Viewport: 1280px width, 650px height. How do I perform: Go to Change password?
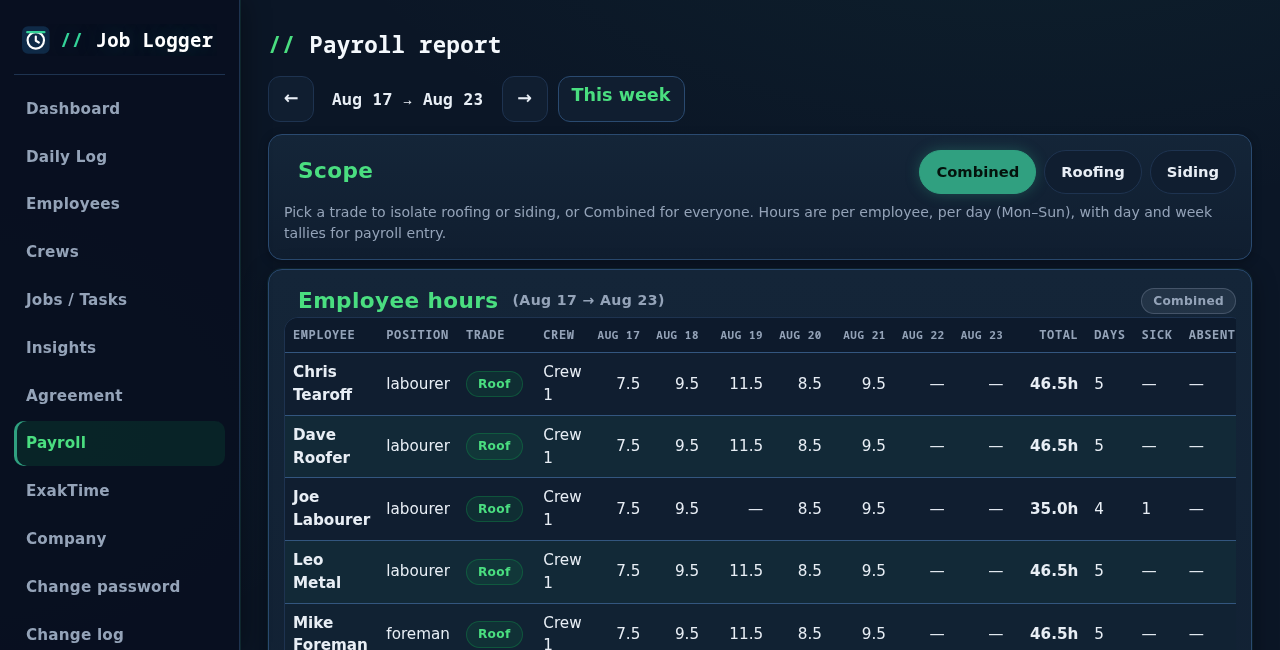click(119, 587)
